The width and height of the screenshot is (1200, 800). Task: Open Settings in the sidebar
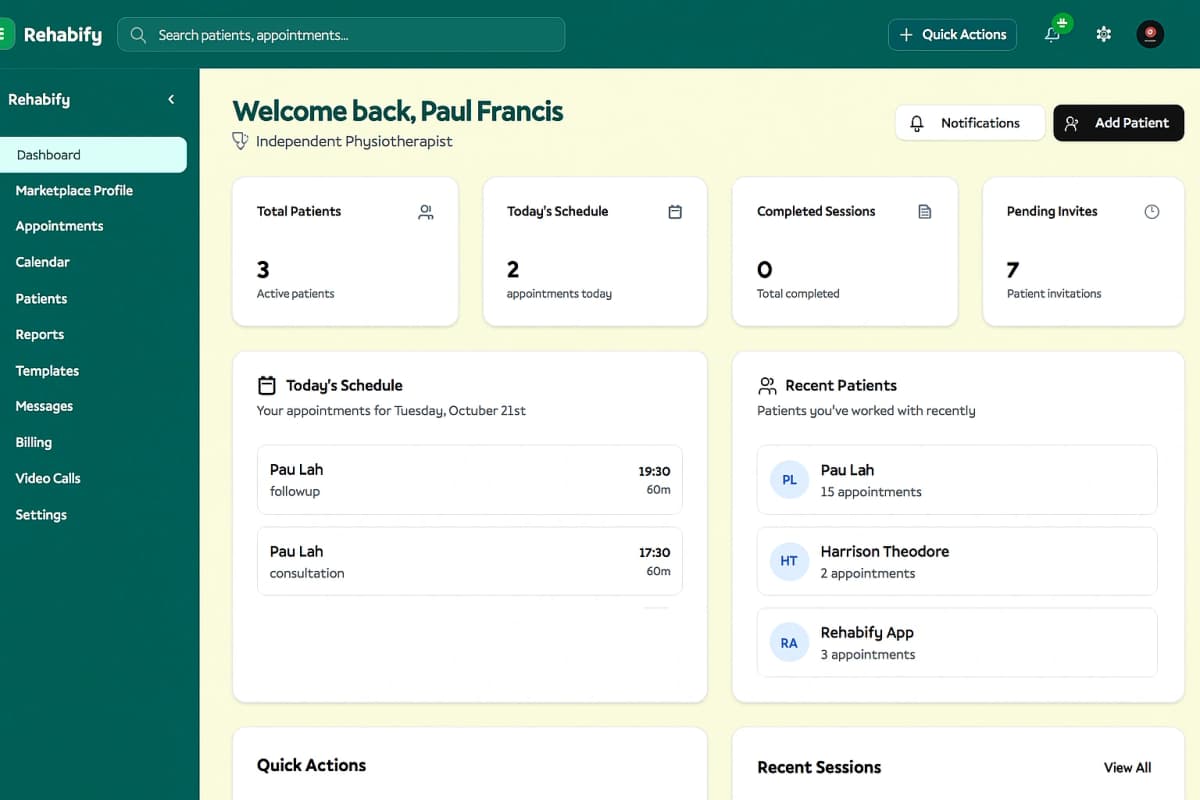point(41,515)
